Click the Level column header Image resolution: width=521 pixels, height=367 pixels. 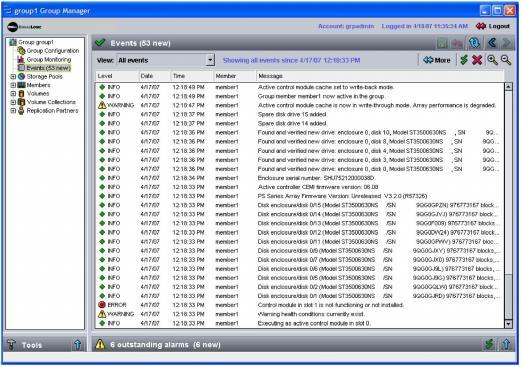point(117,76)
